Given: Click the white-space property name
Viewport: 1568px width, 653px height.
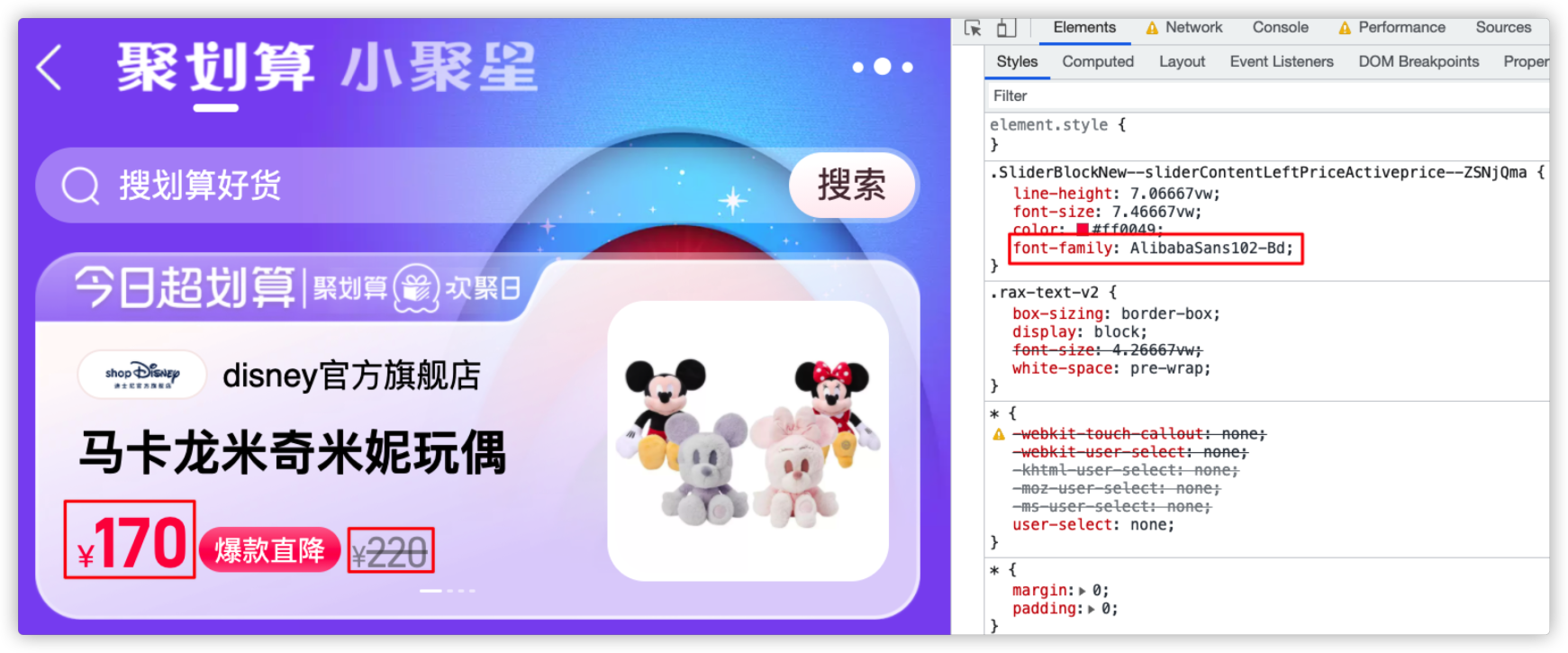Looking at the screenshot, I should [x=1063, y=368].
